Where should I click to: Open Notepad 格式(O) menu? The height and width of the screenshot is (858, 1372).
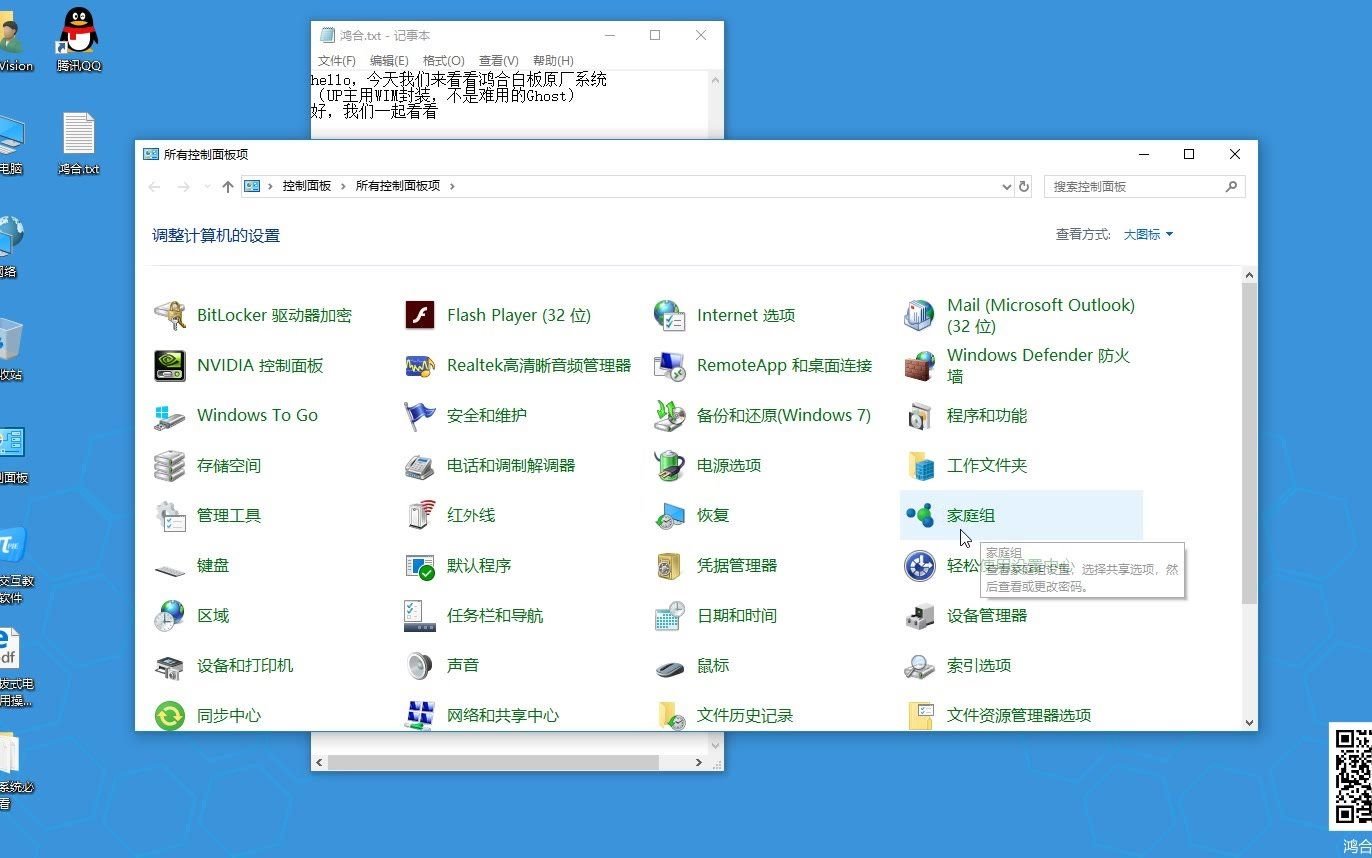point(443,60)
